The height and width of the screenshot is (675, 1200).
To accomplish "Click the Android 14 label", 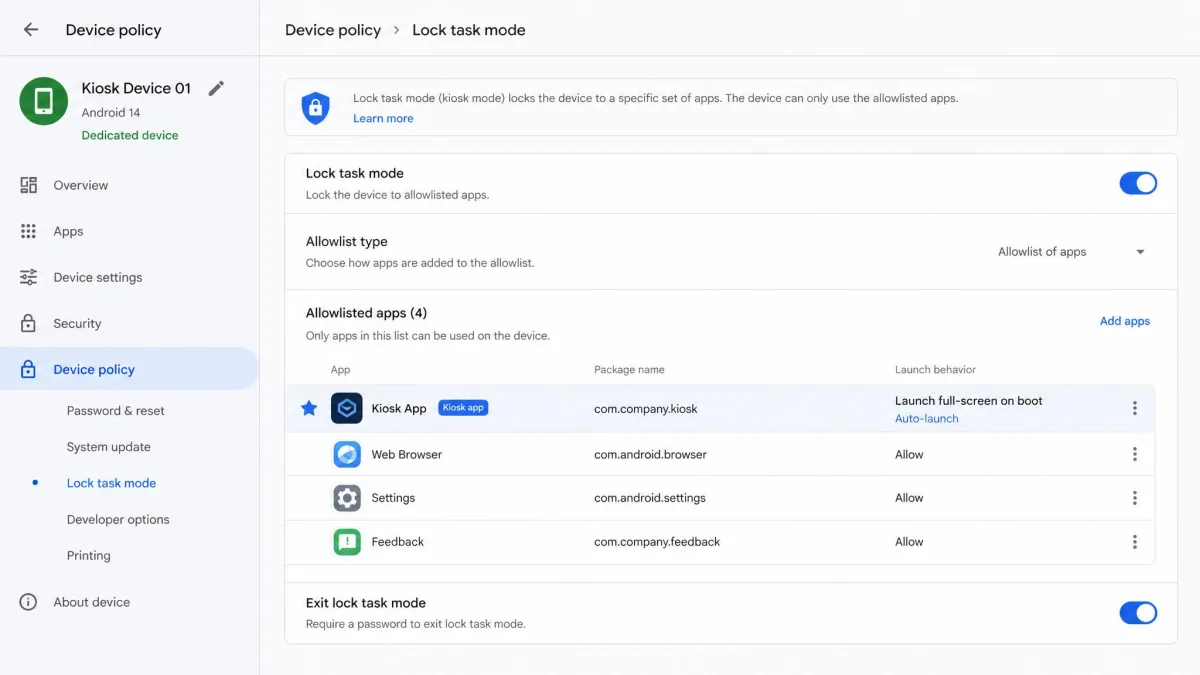I will (x=111, y=113).
